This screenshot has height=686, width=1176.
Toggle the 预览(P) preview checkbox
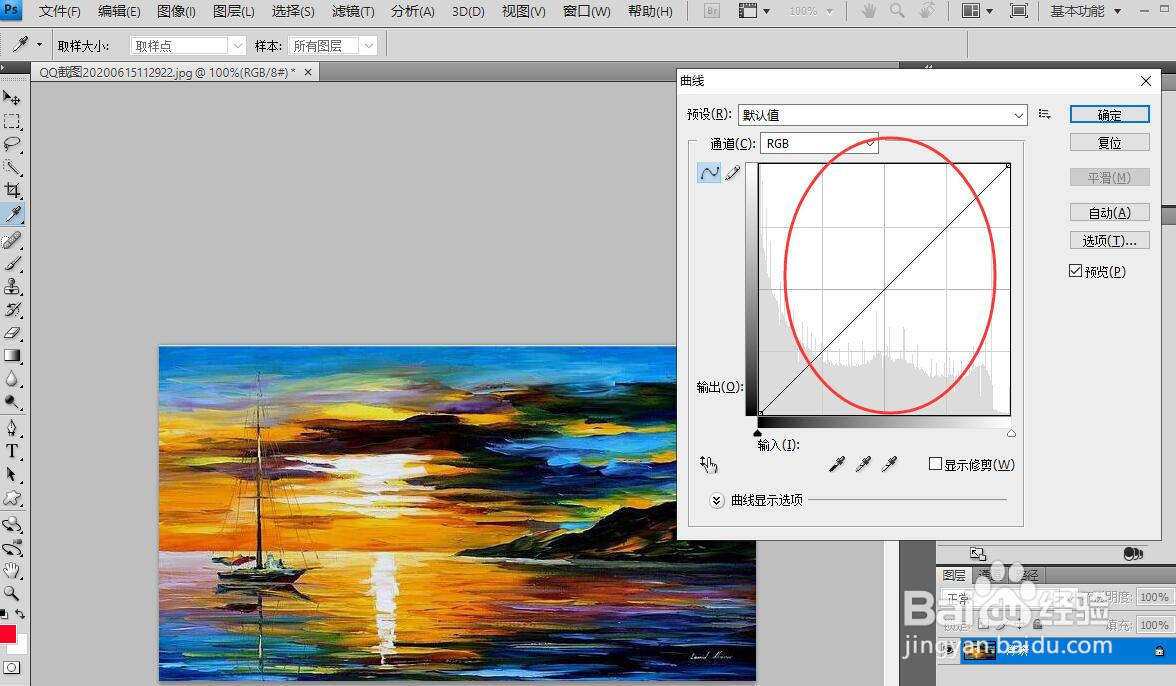[1076, 271]
